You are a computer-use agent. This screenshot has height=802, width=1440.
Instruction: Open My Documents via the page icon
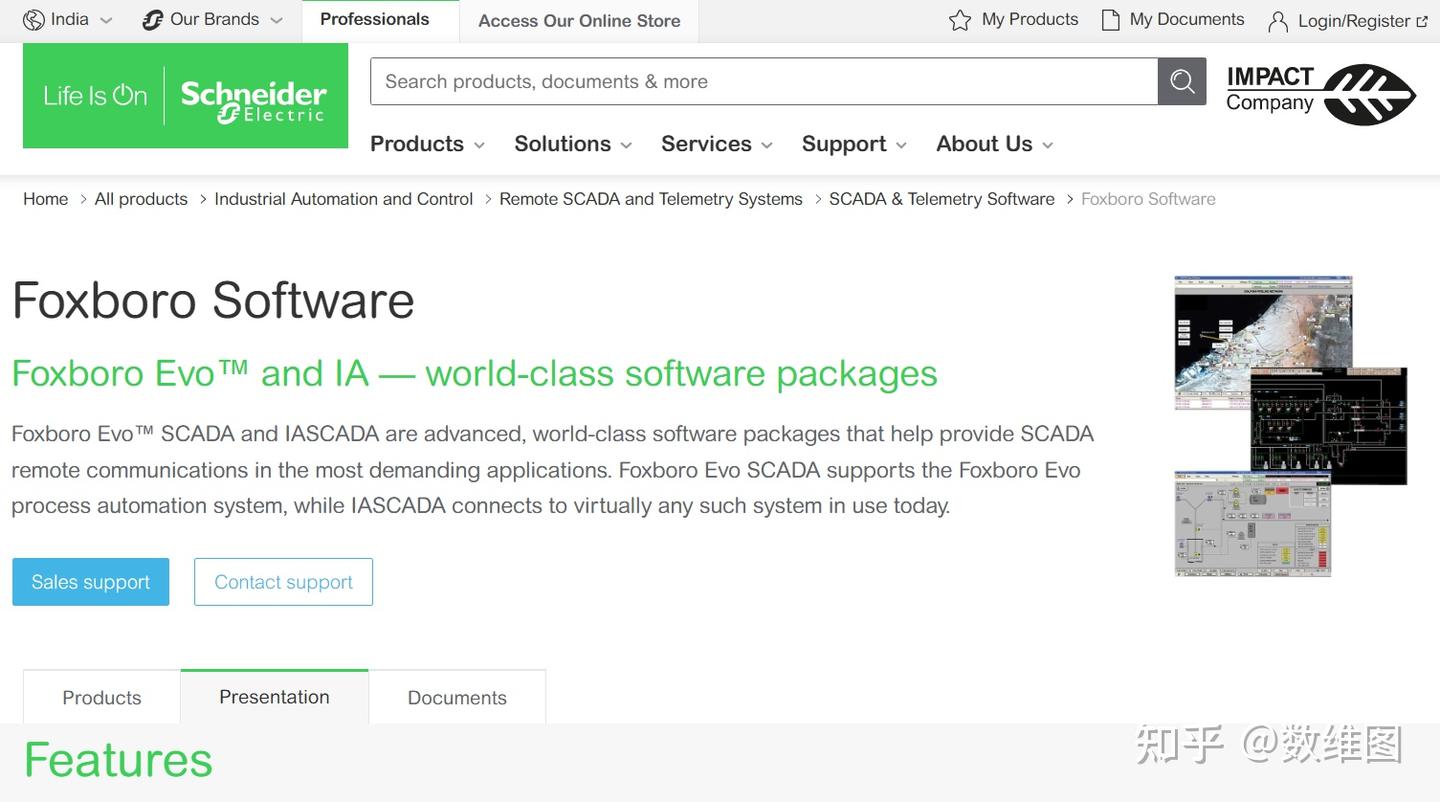click(1110, 20)
